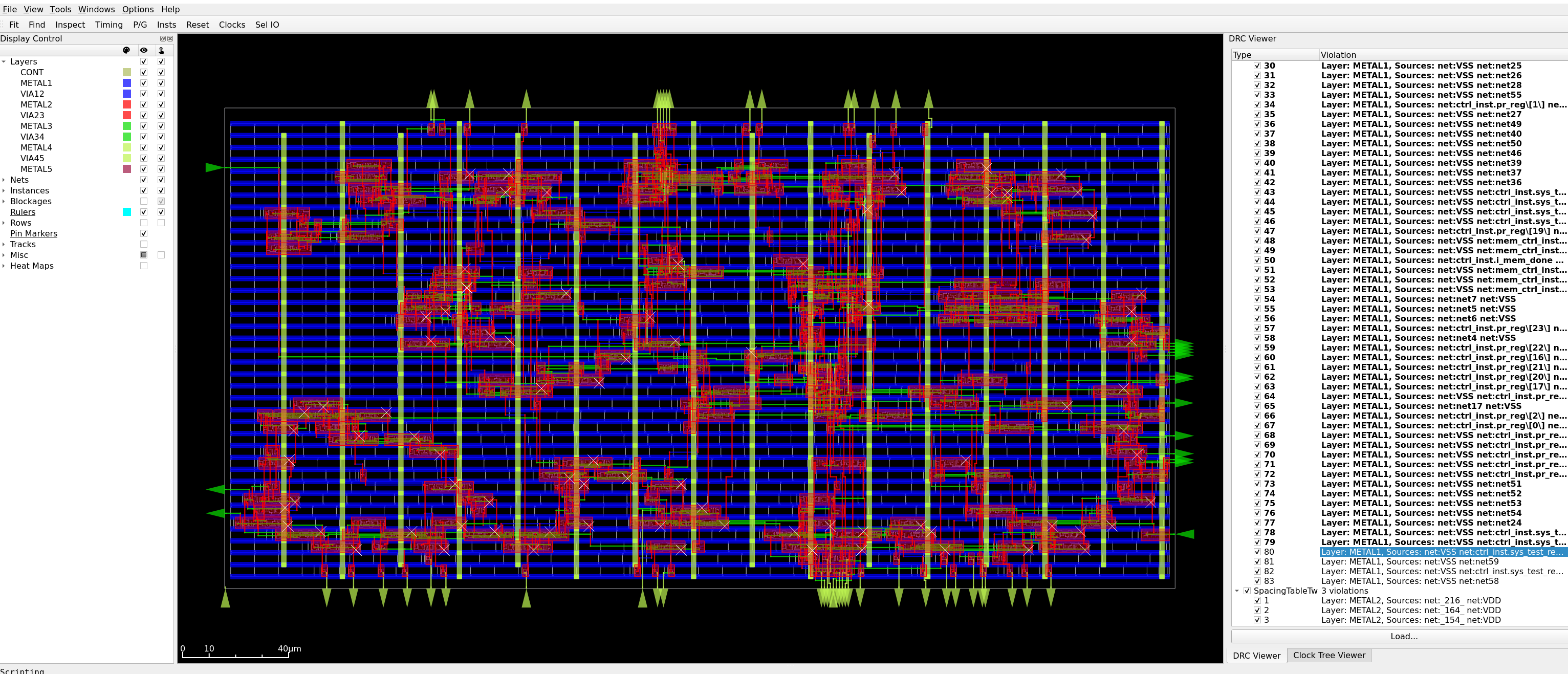Collapse the SpacingTableTw violations group

pos(1237,591)
